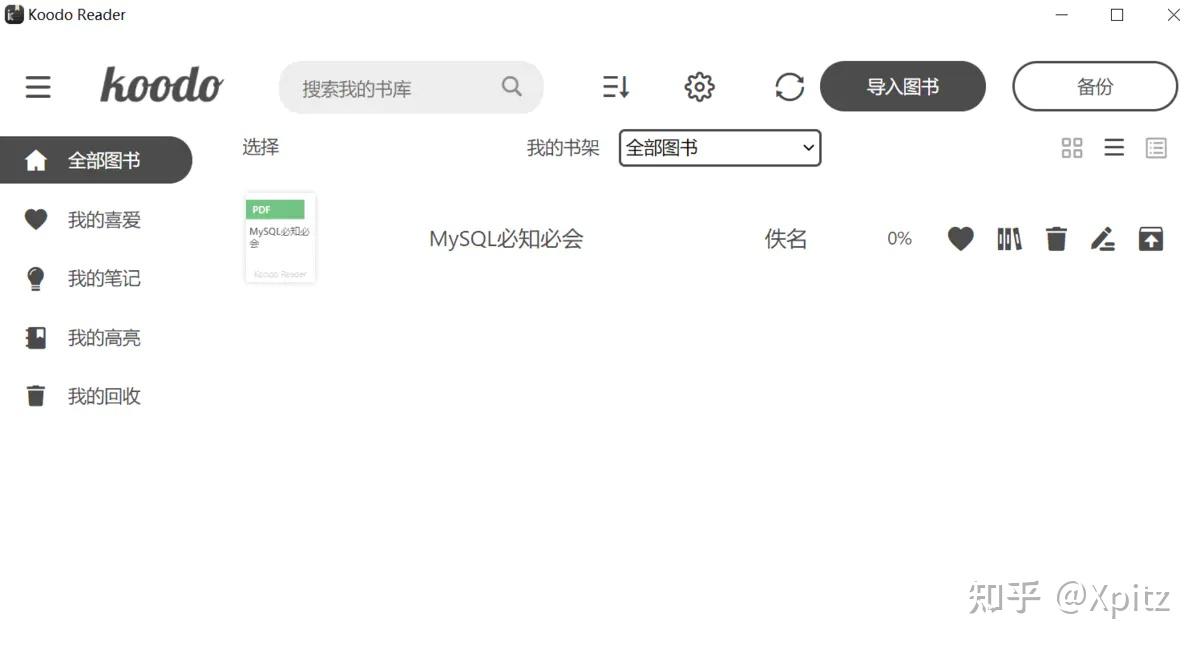Switch to cover detail view

point(1156,148)
